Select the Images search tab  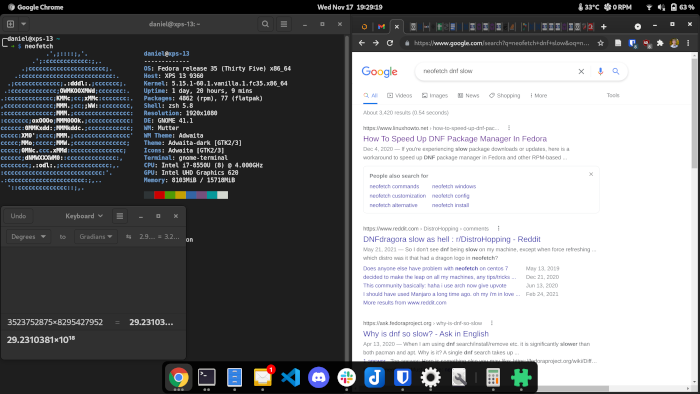[x=435, y=95]
